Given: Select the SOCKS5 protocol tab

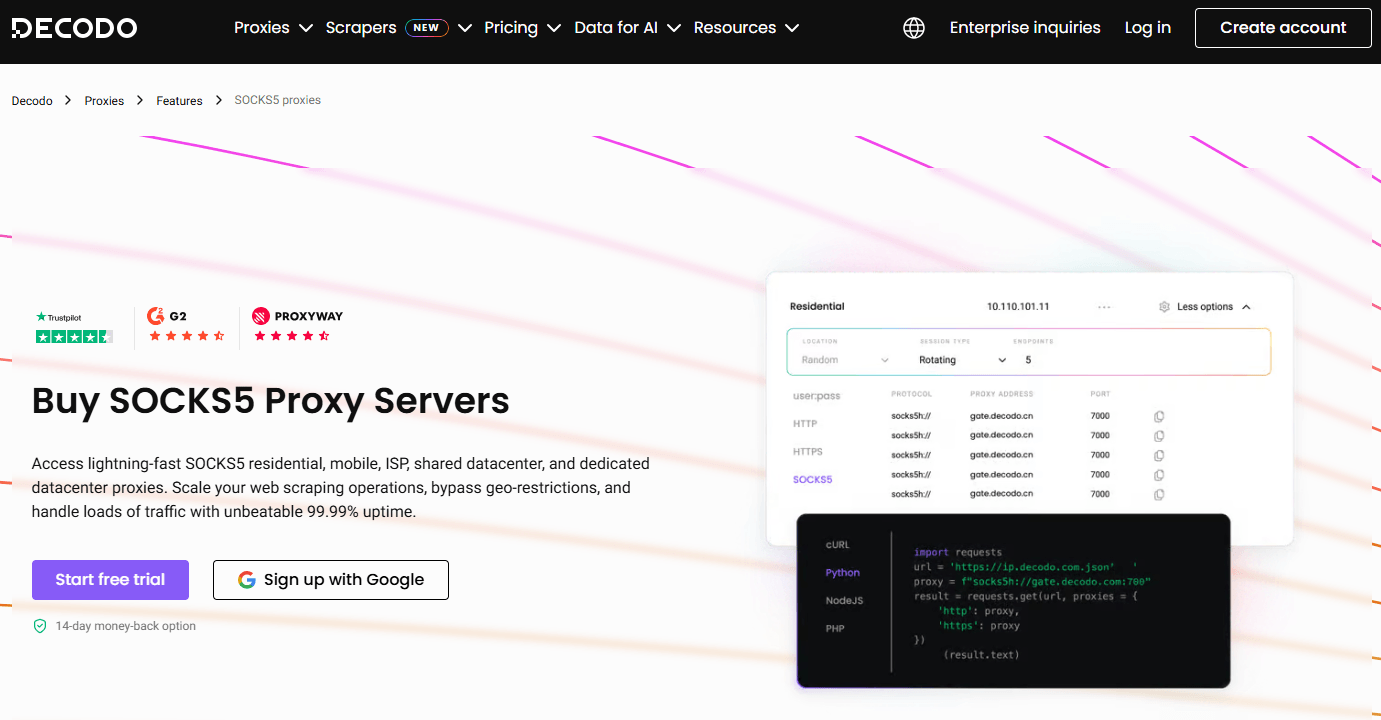Looking at the screenshot, I should pos(812,480).
